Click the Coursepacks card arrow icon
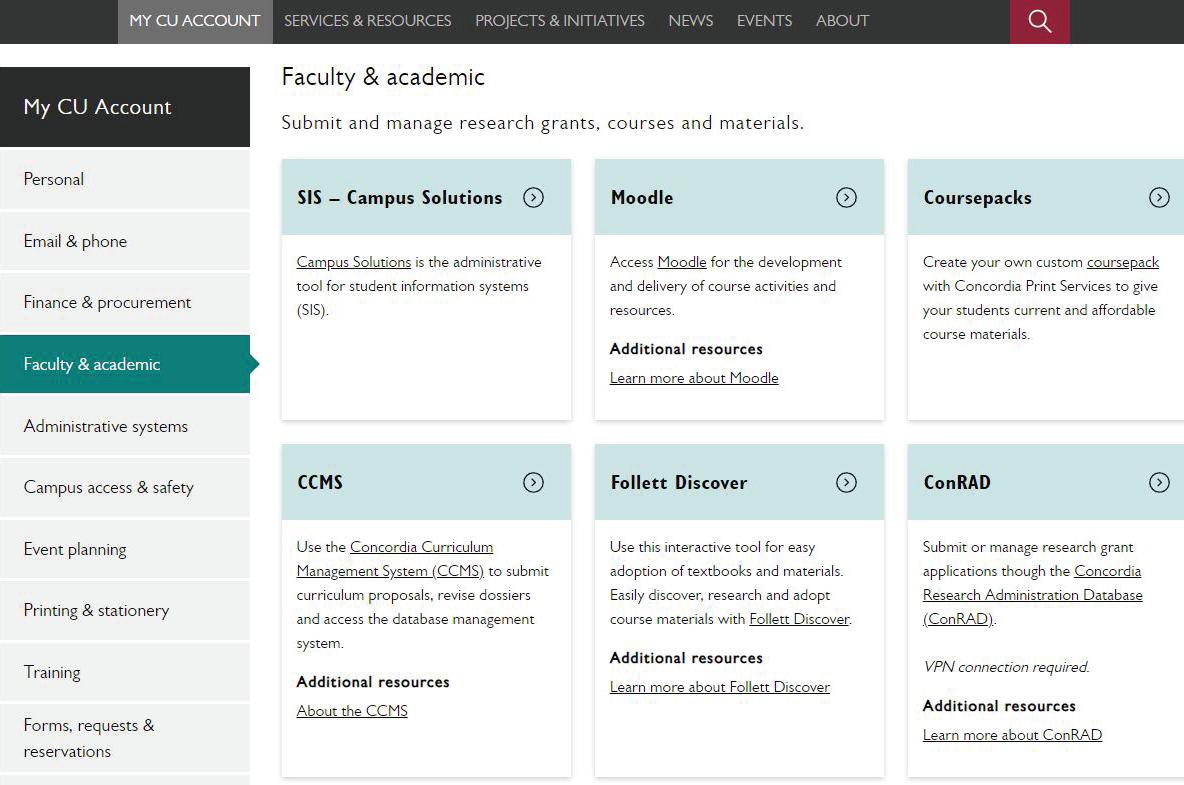 [x=1159, y=197]
